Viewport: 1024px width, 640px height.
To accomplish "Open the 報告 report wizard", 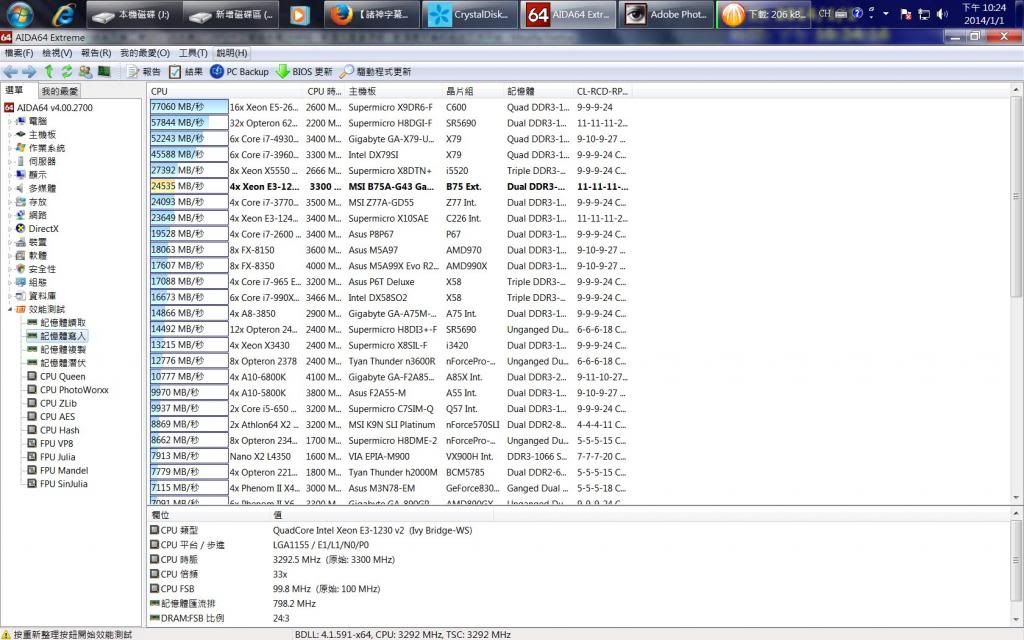I will coord(144,72).
